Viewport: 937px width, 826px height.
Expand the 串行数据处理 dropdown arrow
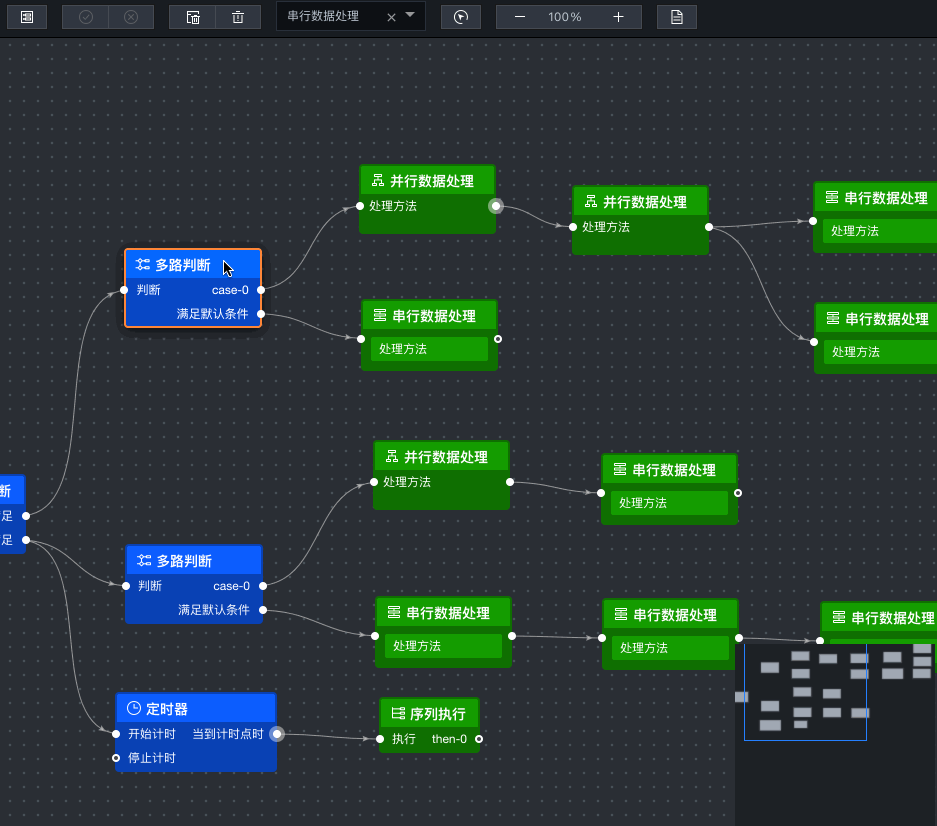coord(410,15)
